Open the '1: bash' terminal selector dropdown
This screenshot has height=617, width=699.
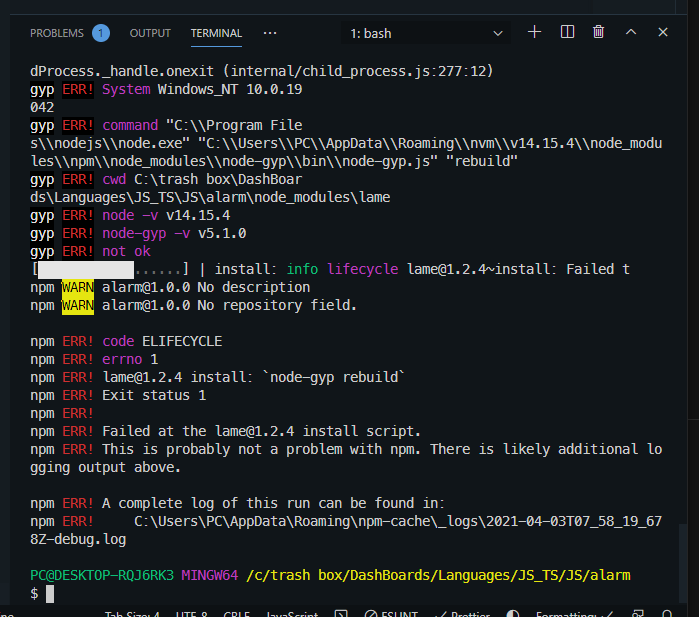(x=426, y=33)
